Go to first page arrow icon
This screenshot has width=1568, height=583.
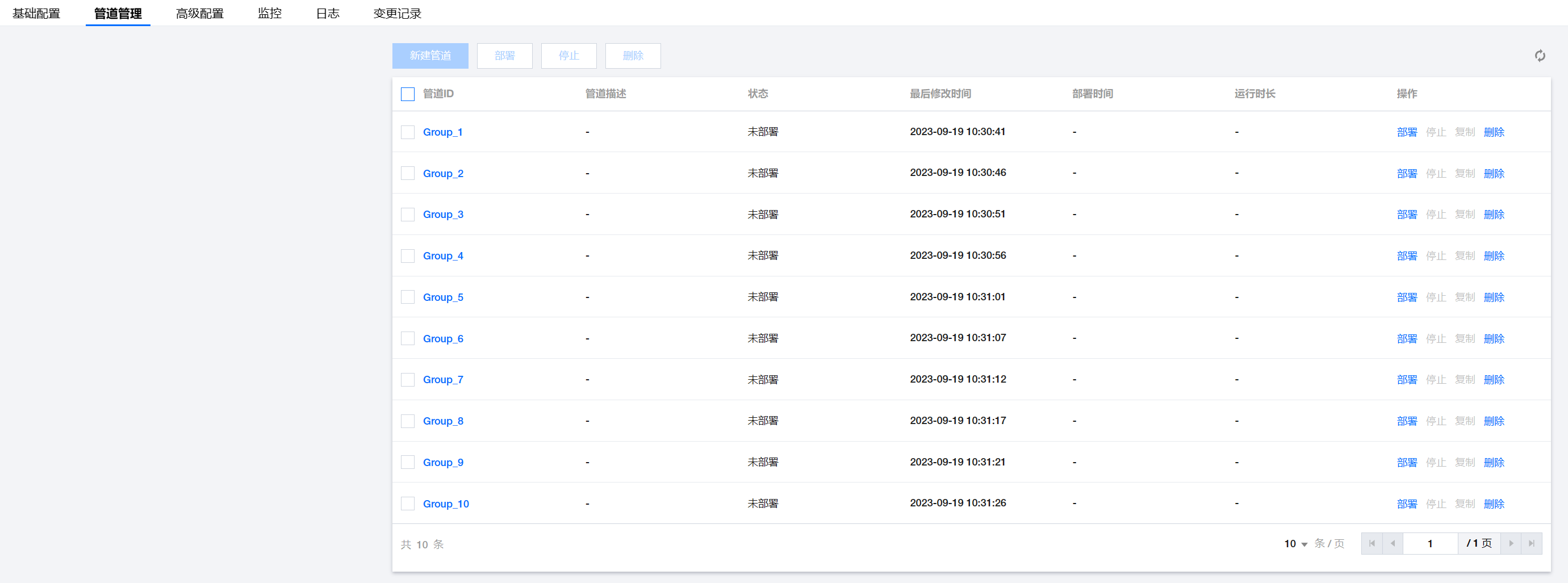pos(1372,543)
